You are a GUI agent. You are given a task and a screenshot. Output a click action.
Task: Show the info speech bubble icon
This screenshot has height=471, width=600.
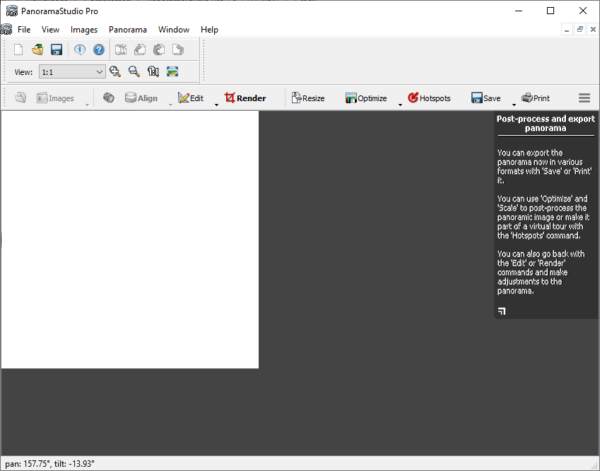pos(80,50)
